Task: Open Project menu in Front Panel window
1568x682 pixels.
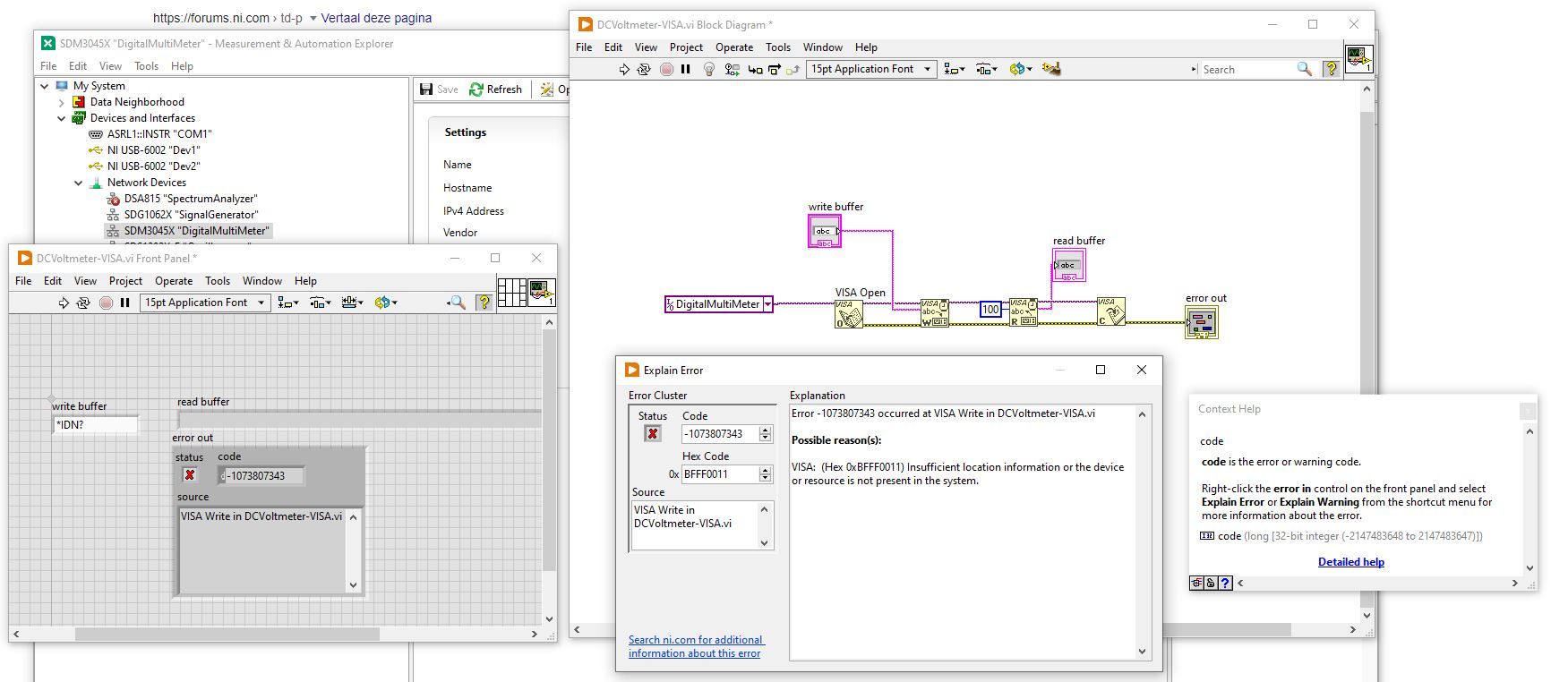Action: point(125,281)
